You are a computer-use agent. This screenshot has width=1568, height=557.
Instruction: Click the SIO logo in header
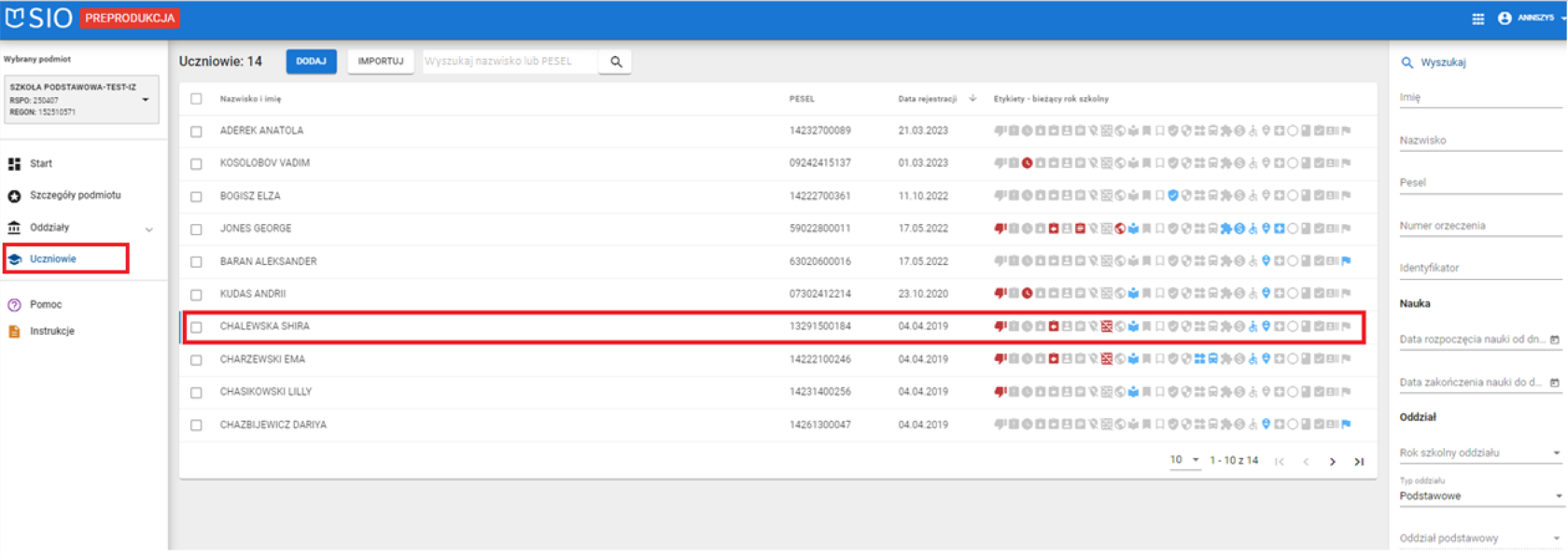[x=38, y=18]
